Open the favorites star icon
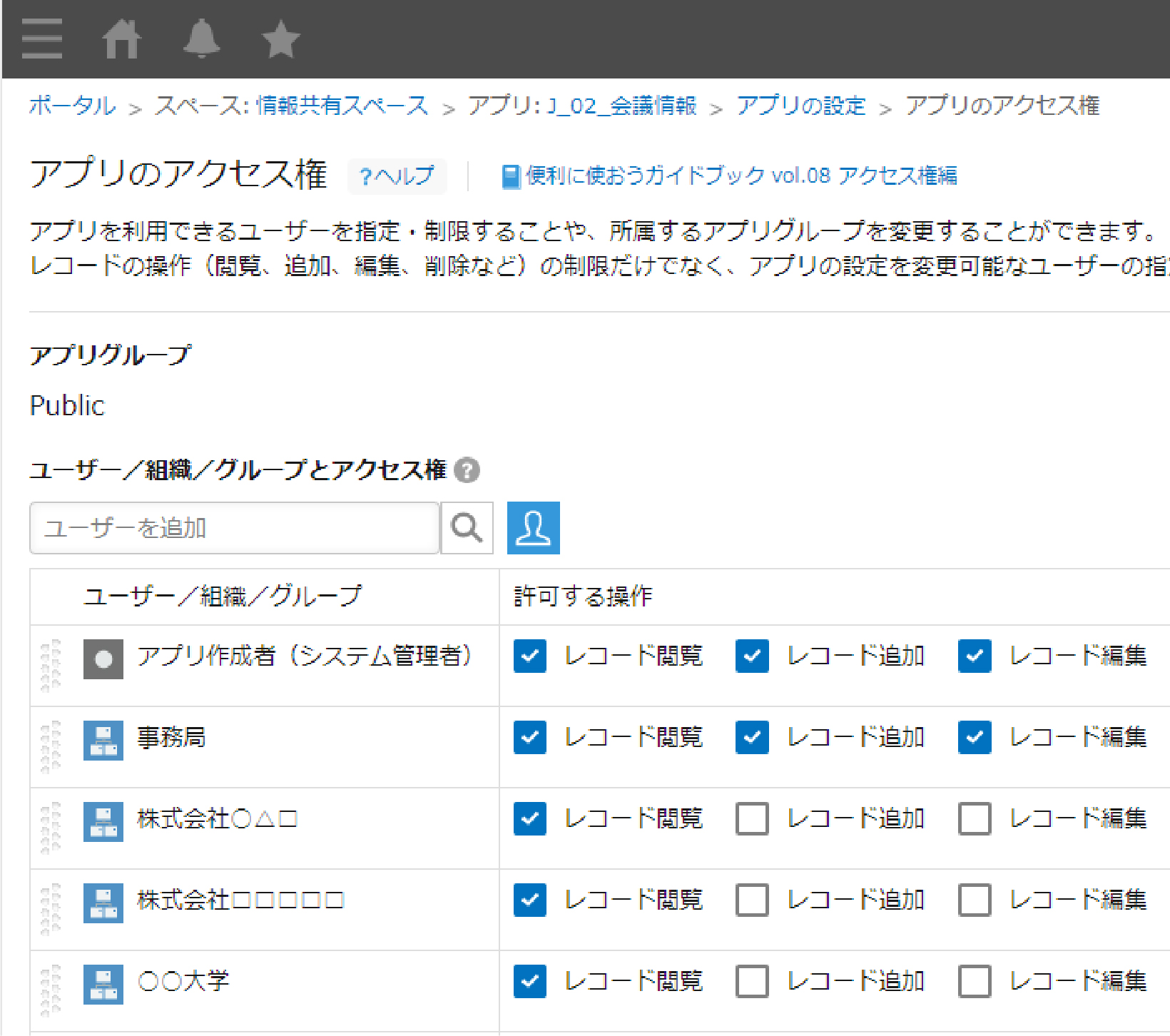1170x1036 pixels. pyautogui.click(x=281, y=39)
